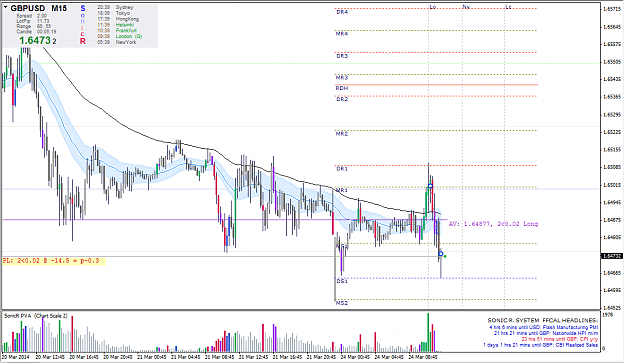Select the DR4 pivot level label
Screen dimensions: 625x363
coord(342,12)
